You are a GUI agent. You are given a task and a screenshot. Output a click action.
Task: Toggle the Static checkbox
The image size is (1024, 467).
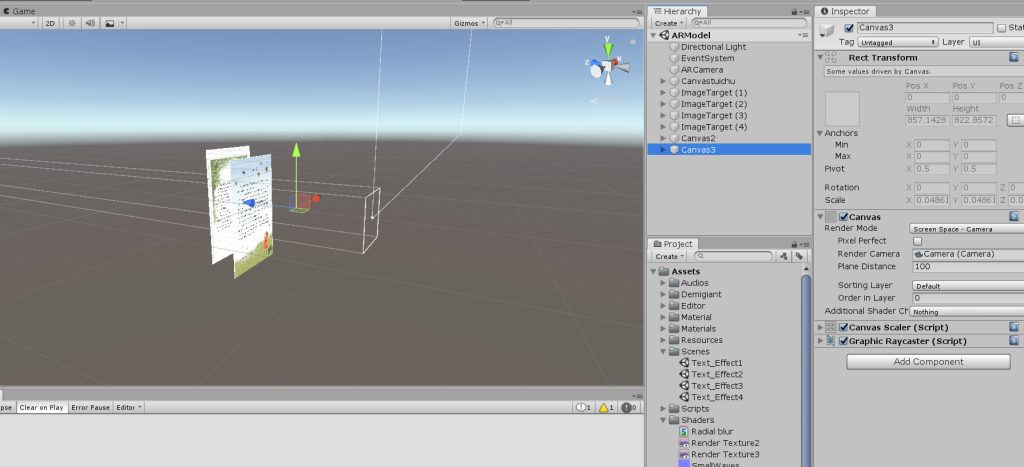pos(1002,28)
